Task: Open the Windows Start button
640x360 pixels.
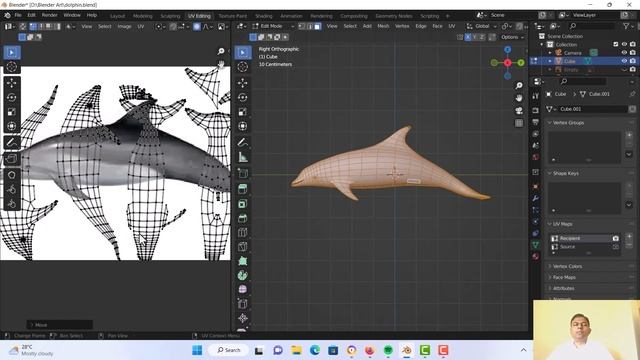Action: [x=197, y=350]
